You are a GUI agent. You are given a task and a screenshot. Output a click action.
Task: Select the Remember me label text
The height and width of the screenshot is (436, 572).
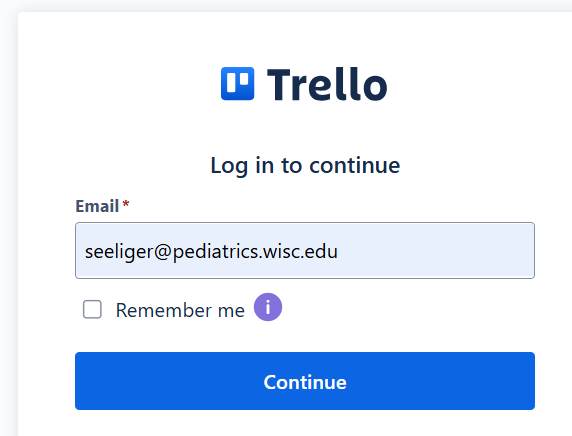pos(180,310)
